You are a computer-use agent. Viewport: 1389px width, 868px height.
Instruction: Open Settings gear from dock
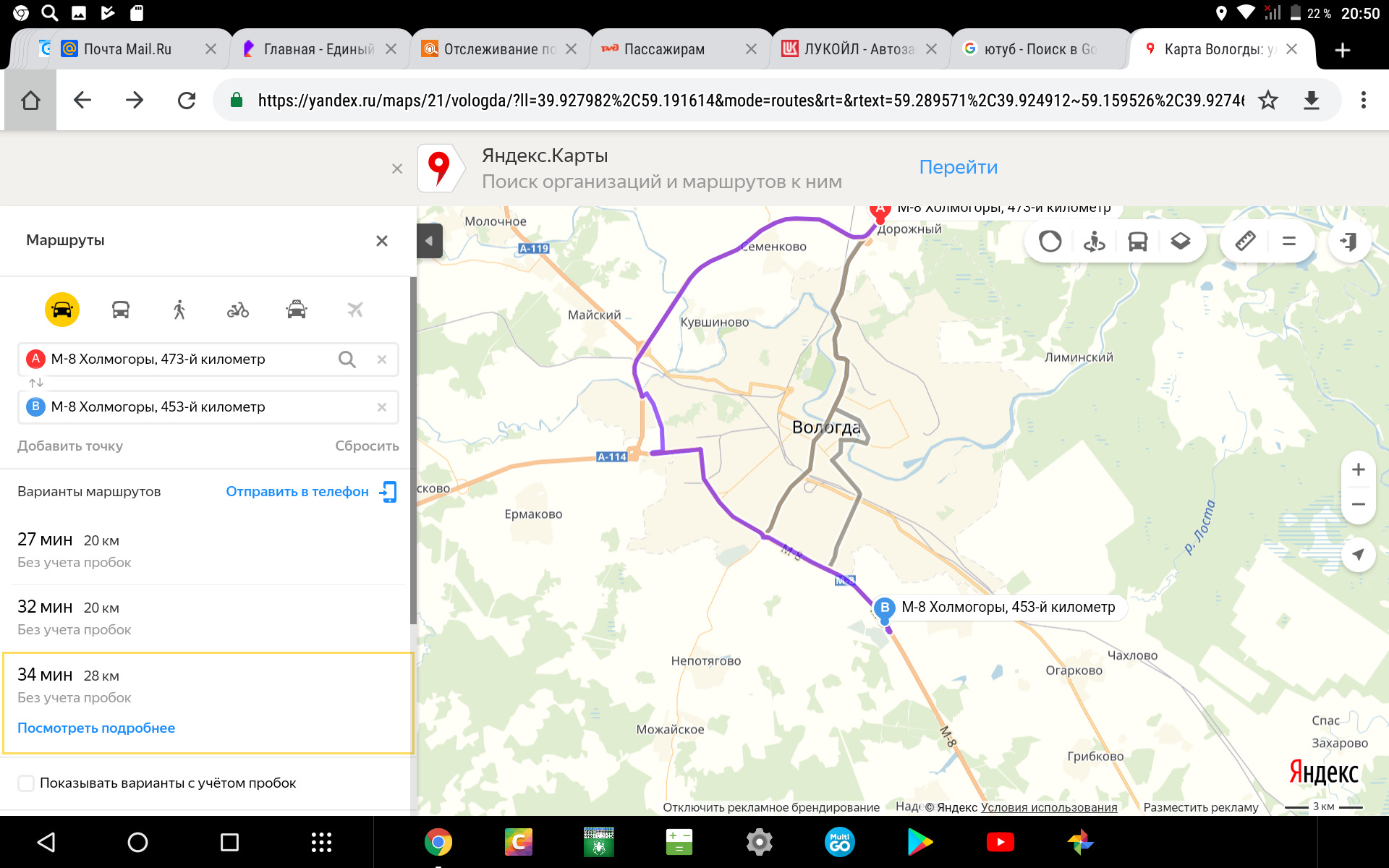[760, 842]
